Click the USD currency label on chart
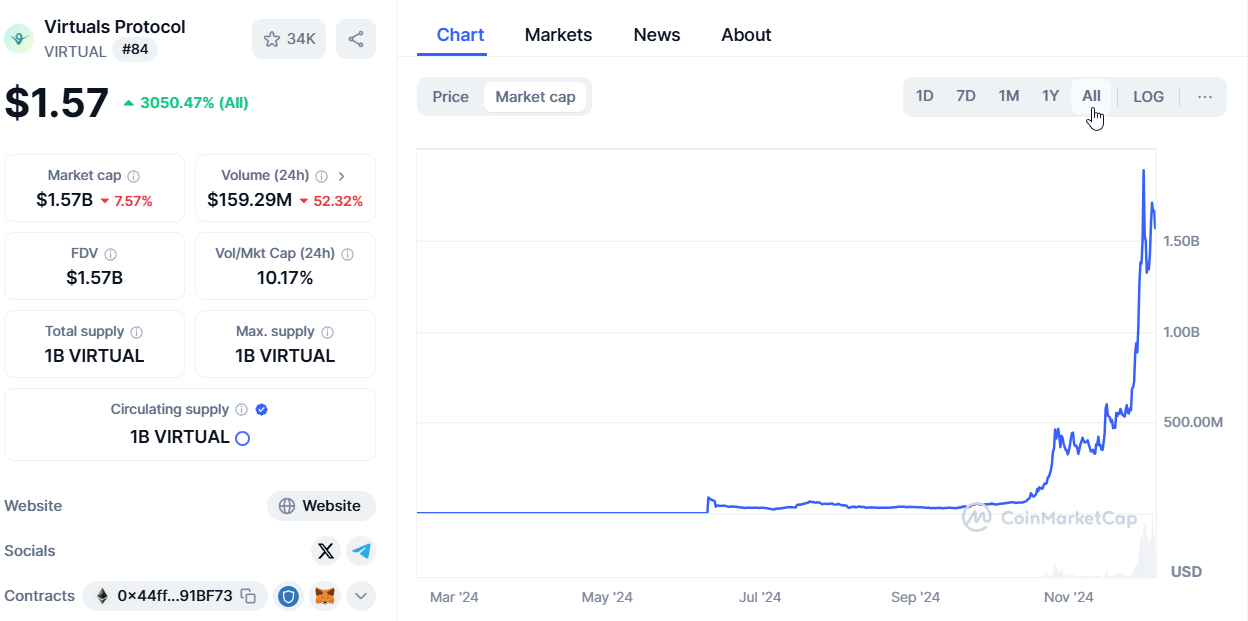The height and width of the screenshot is (621, 1248). coord(1187,572)
